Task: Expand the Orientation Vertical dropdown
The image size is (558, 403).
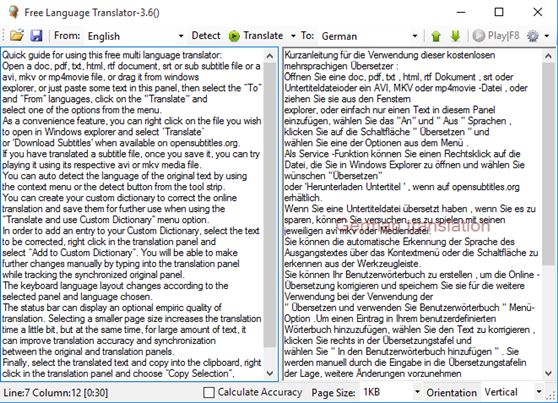Action: point(539,392)
